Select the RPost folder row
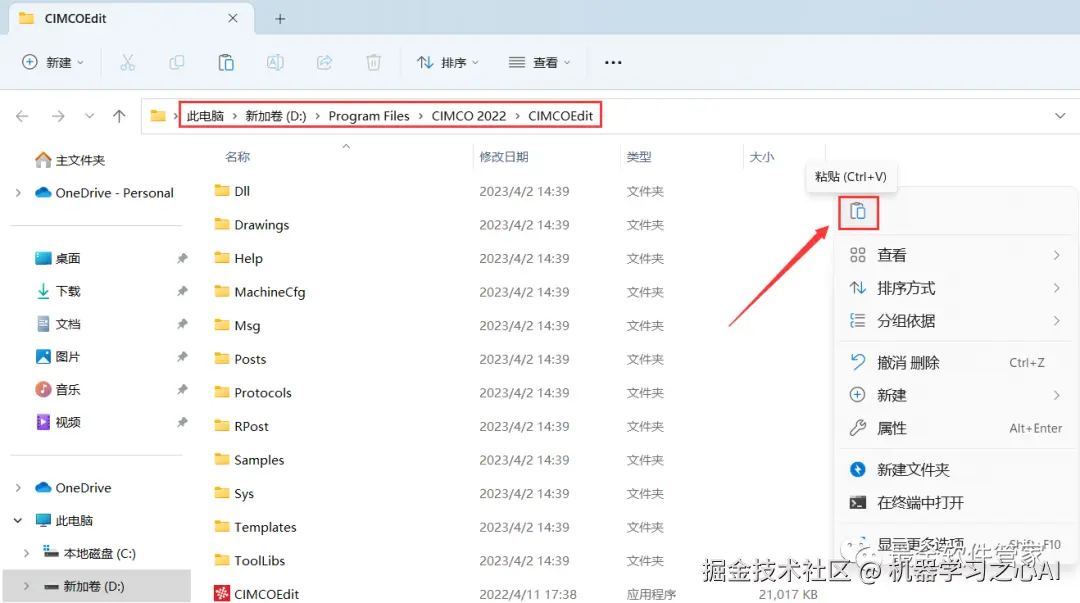 click(x=517, y=427)
